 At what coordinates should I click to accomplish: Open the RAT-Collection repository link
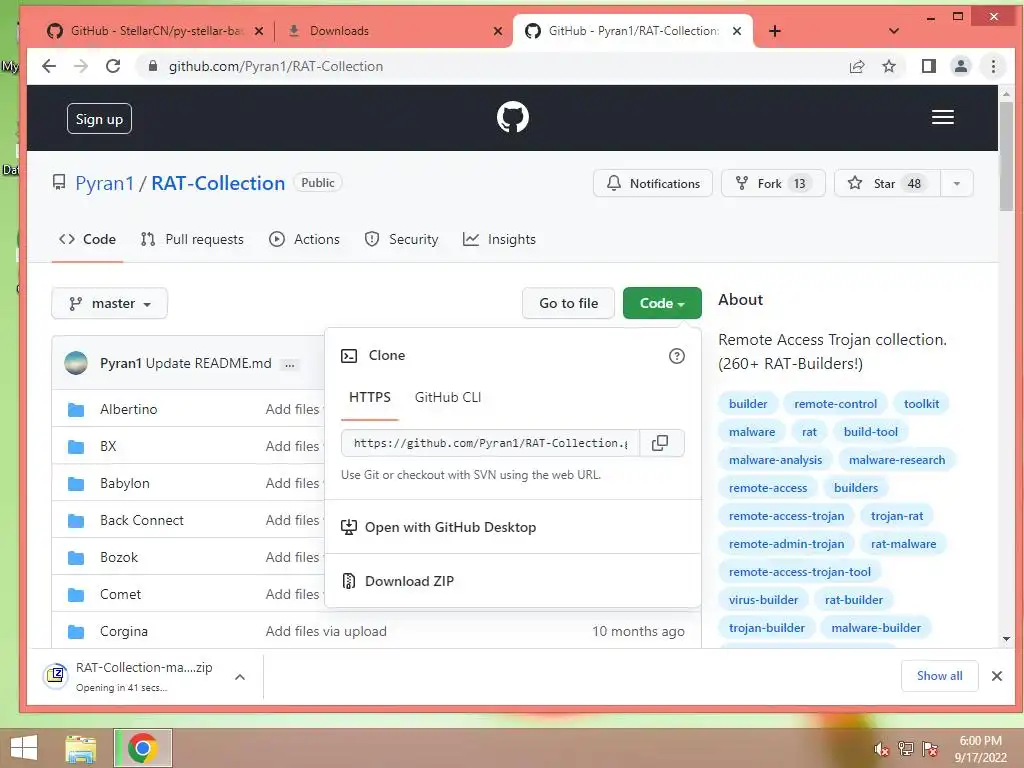coord(218,184)
